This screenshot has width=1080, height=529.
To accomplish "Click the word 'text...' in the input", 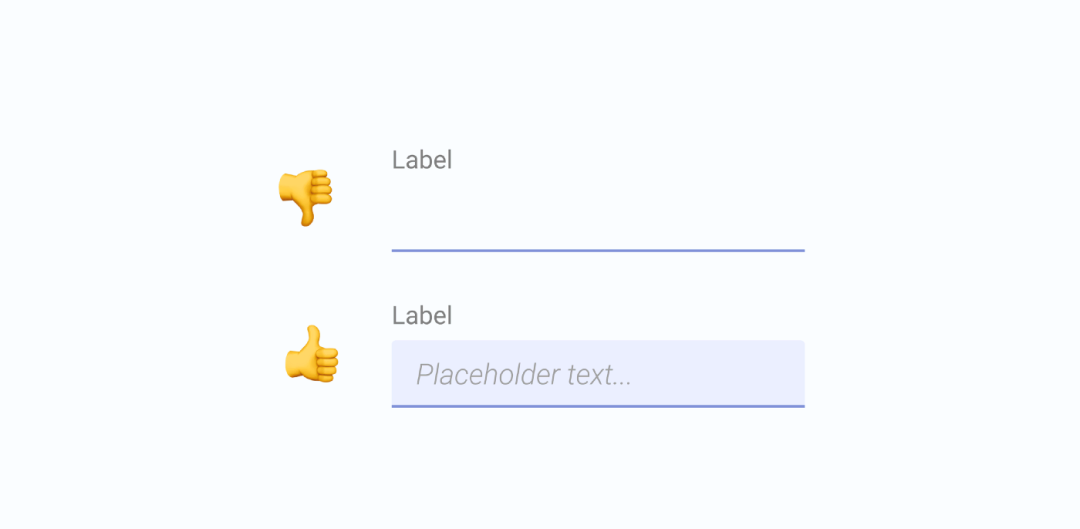I will [599, 375].
